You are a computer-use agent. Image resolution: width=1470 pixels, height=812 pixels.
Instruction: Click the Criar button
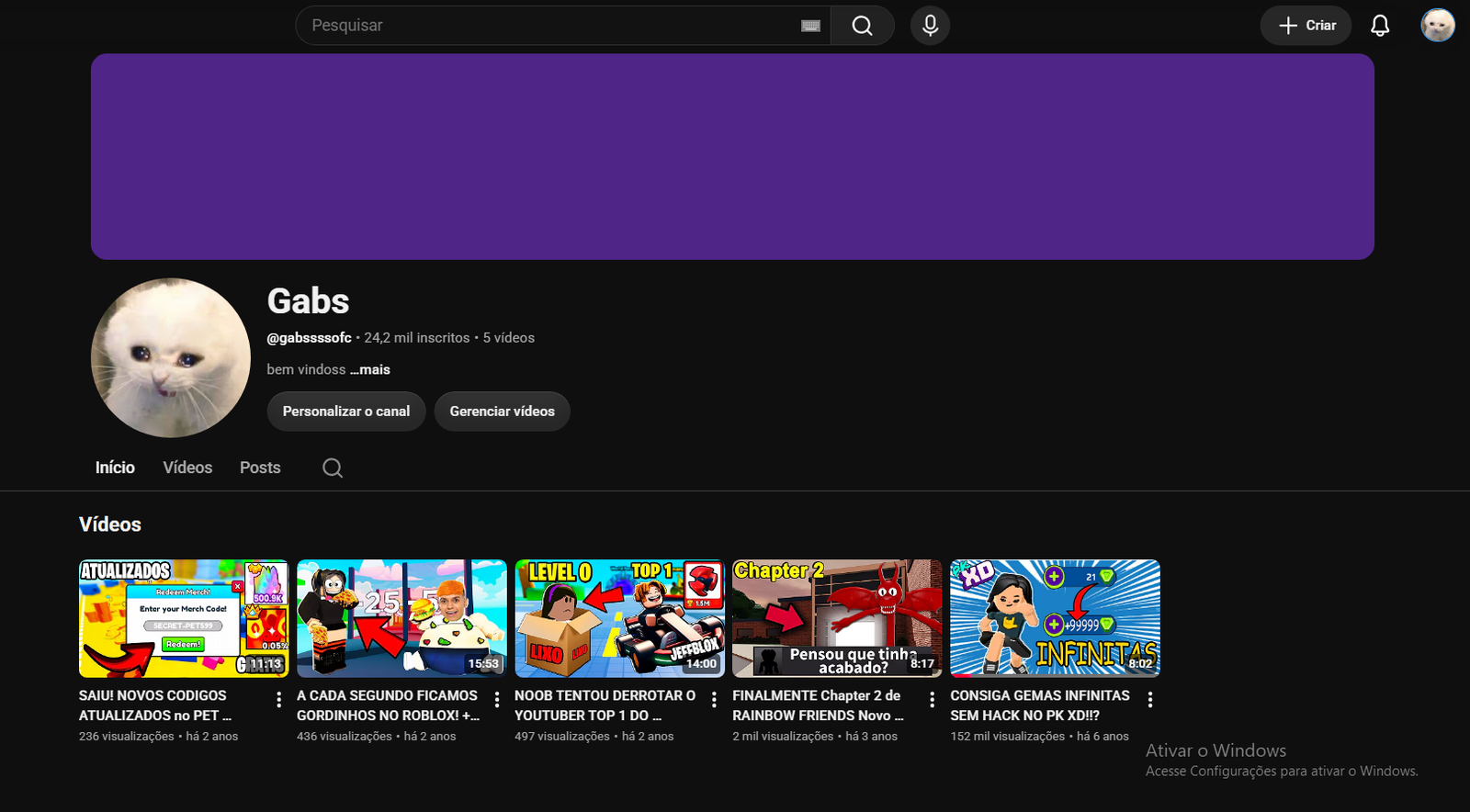tap(1306, 26)
